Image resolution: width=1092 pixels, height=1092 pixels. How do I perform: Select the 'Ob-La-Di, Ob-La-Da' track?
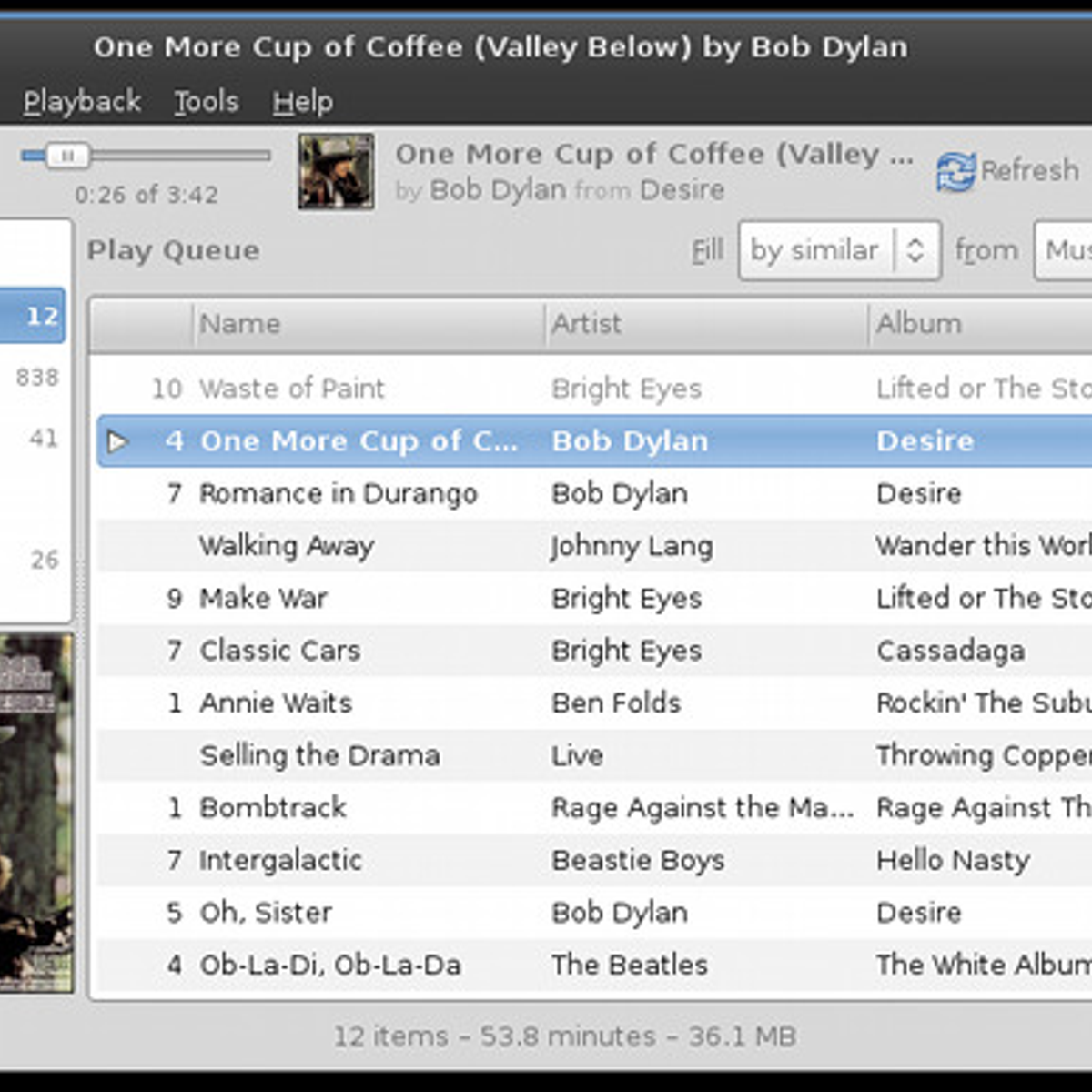click(x=594, y=965)
